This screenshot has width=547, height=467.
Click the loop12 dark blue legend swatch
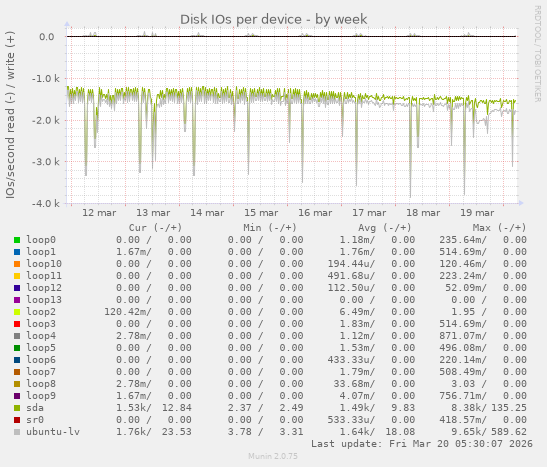[17, 288]
